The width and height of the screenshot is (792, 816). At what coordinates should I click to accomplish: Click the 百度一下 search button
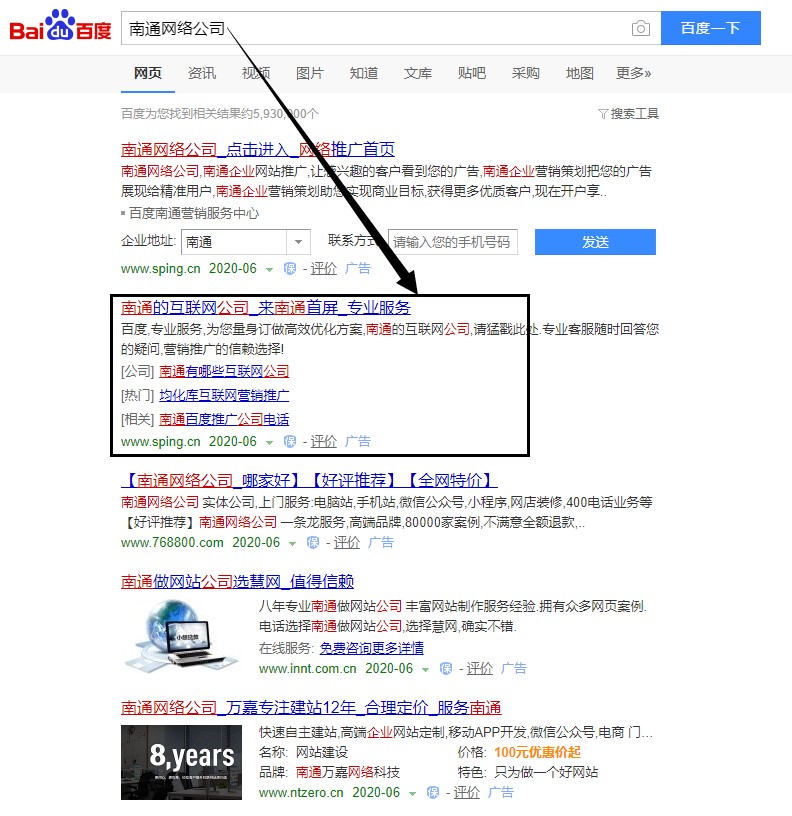click(711, 28)
